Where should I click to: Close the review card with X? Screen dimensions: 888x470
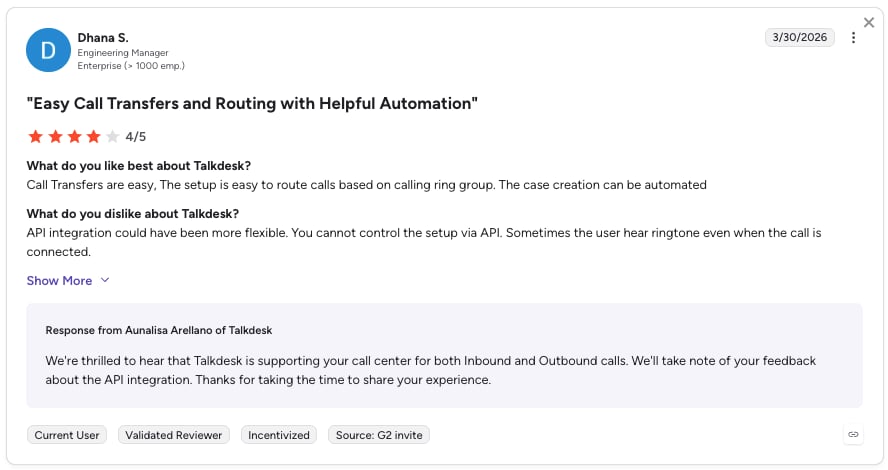pyautogui.click(x=869, y=23)
